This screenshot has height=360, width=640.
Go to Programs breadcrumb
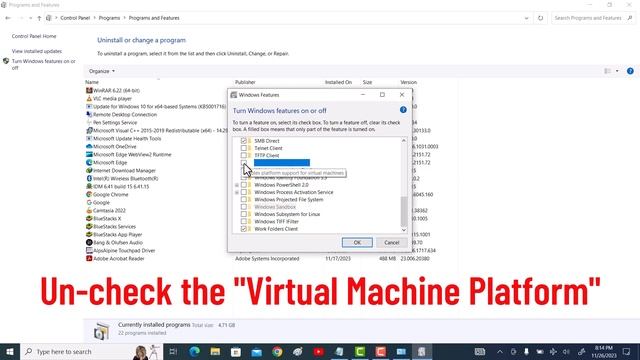click(109, 18)
